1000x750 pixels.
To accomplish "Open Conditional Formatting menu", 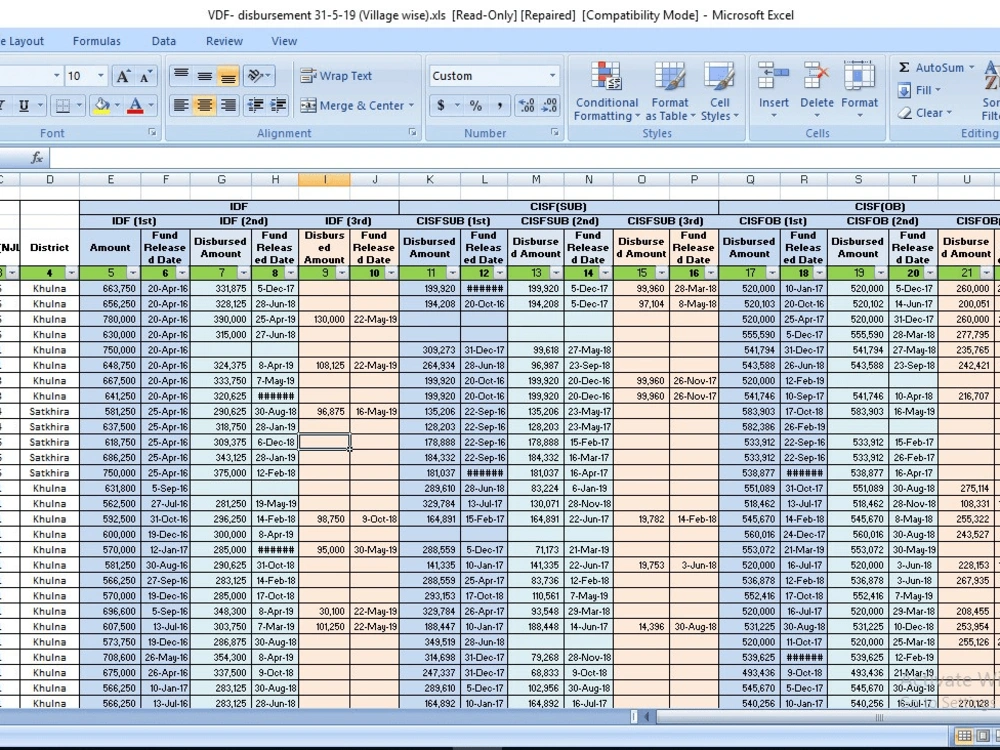I will pos(607,91).
